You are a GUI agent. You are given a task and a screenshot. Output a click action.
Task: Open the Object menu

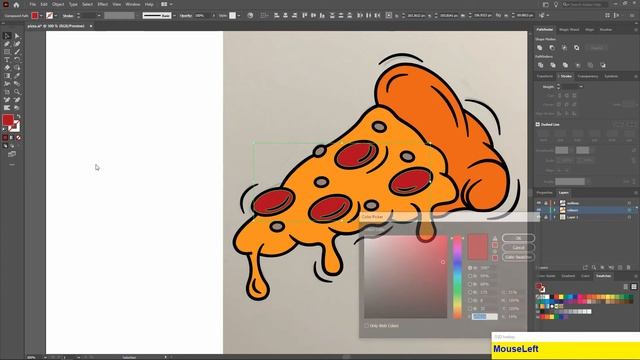coord(58,4)
